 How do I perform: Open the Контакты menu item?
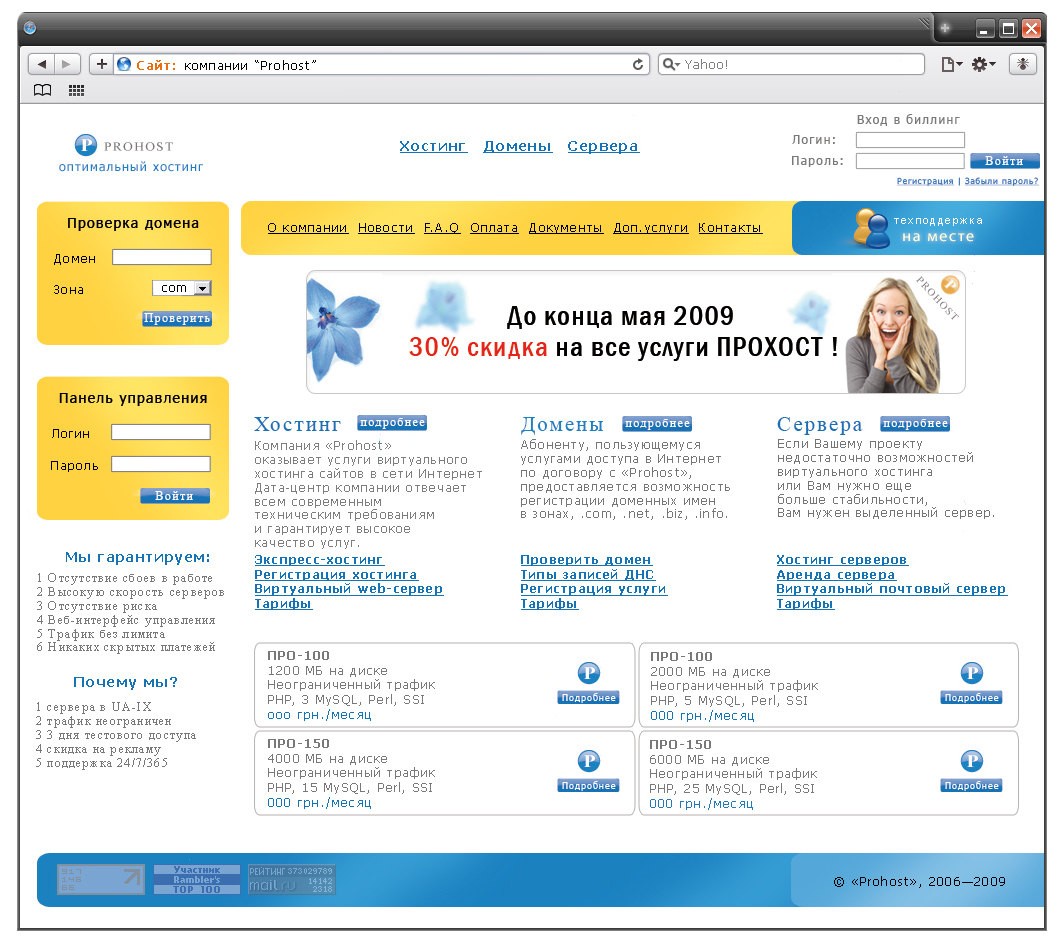tap(730, 228)
